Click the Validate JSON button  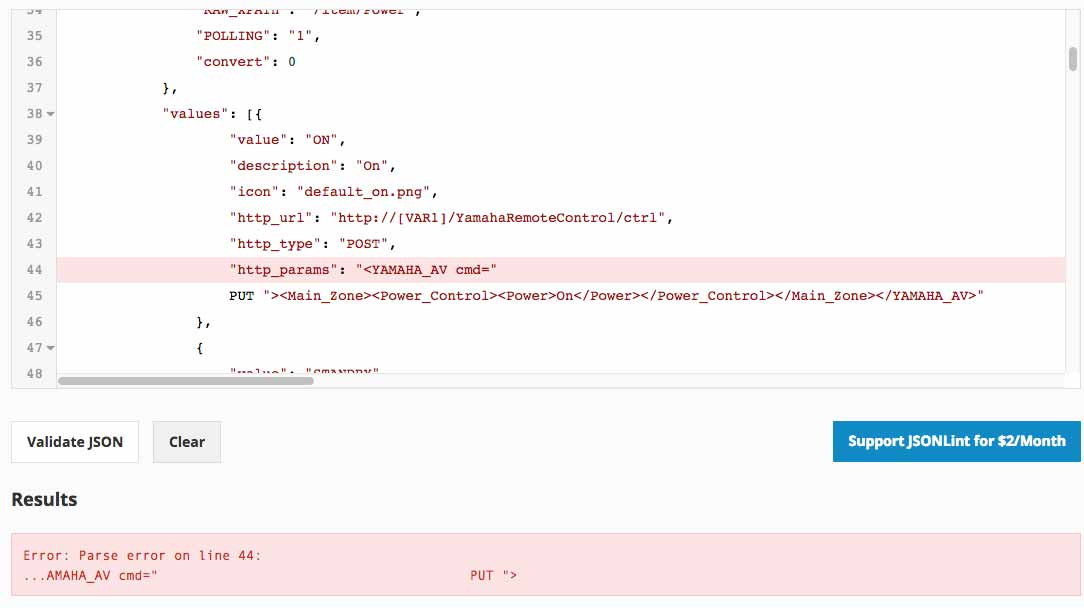click(x=75, y=442)
